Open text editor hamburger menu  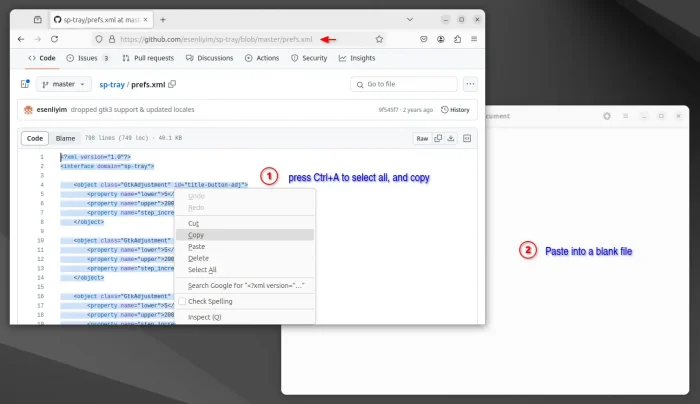coord(625,116)
